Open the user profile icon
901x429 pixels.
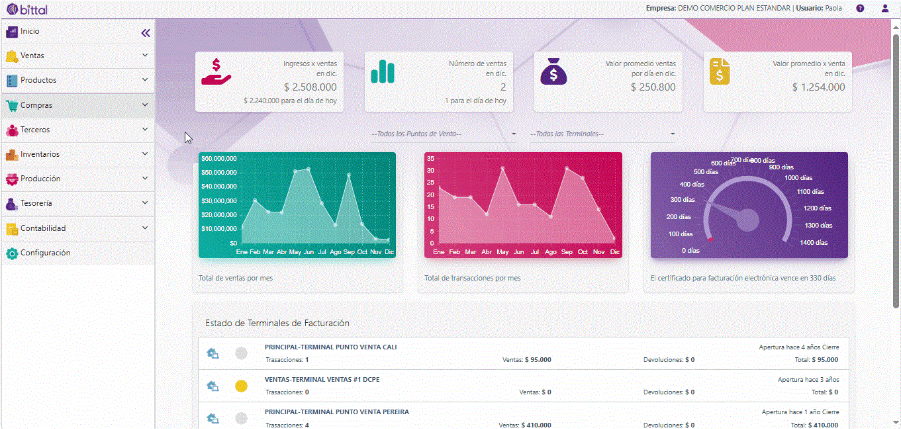[885, 8]
